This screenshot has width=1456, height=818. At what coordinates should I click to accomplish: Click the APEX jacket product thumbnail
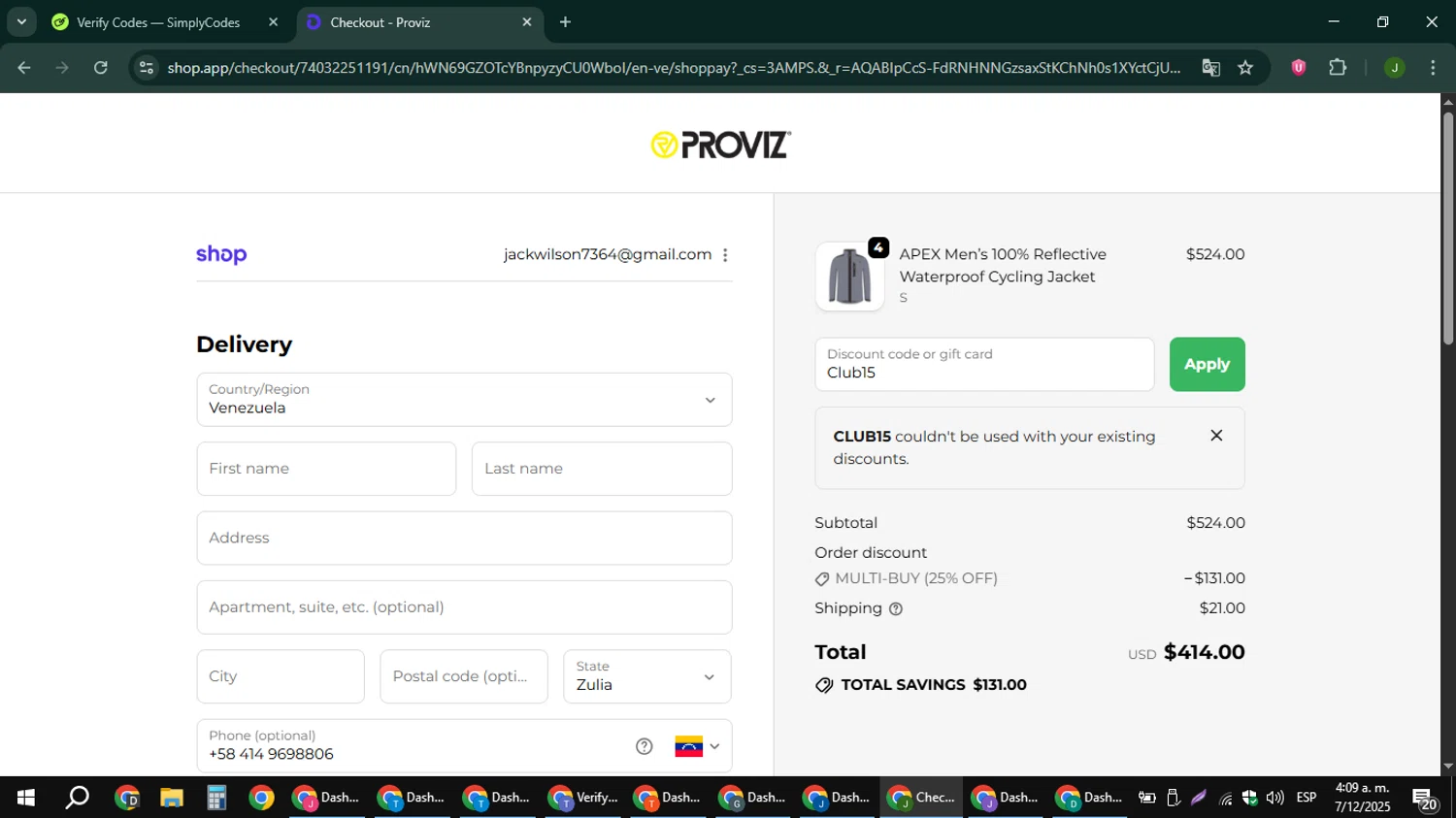tap(850, 277)
